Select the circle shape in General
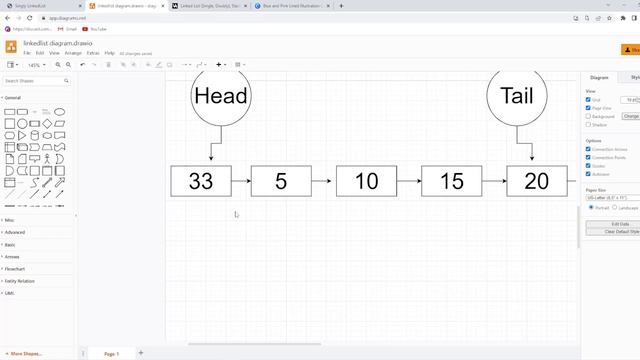Image resolution: width=640 pixels, height=360 pixels. point(22,124)
